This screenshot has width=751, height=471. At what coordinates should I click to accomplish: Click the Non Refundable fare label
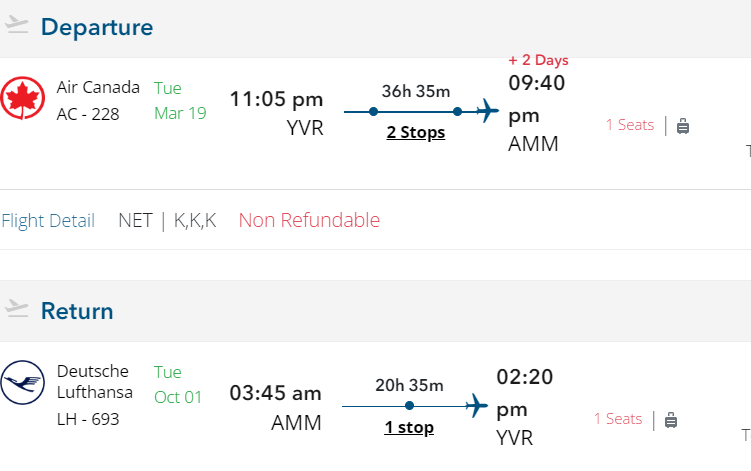[x=309, y=220]
